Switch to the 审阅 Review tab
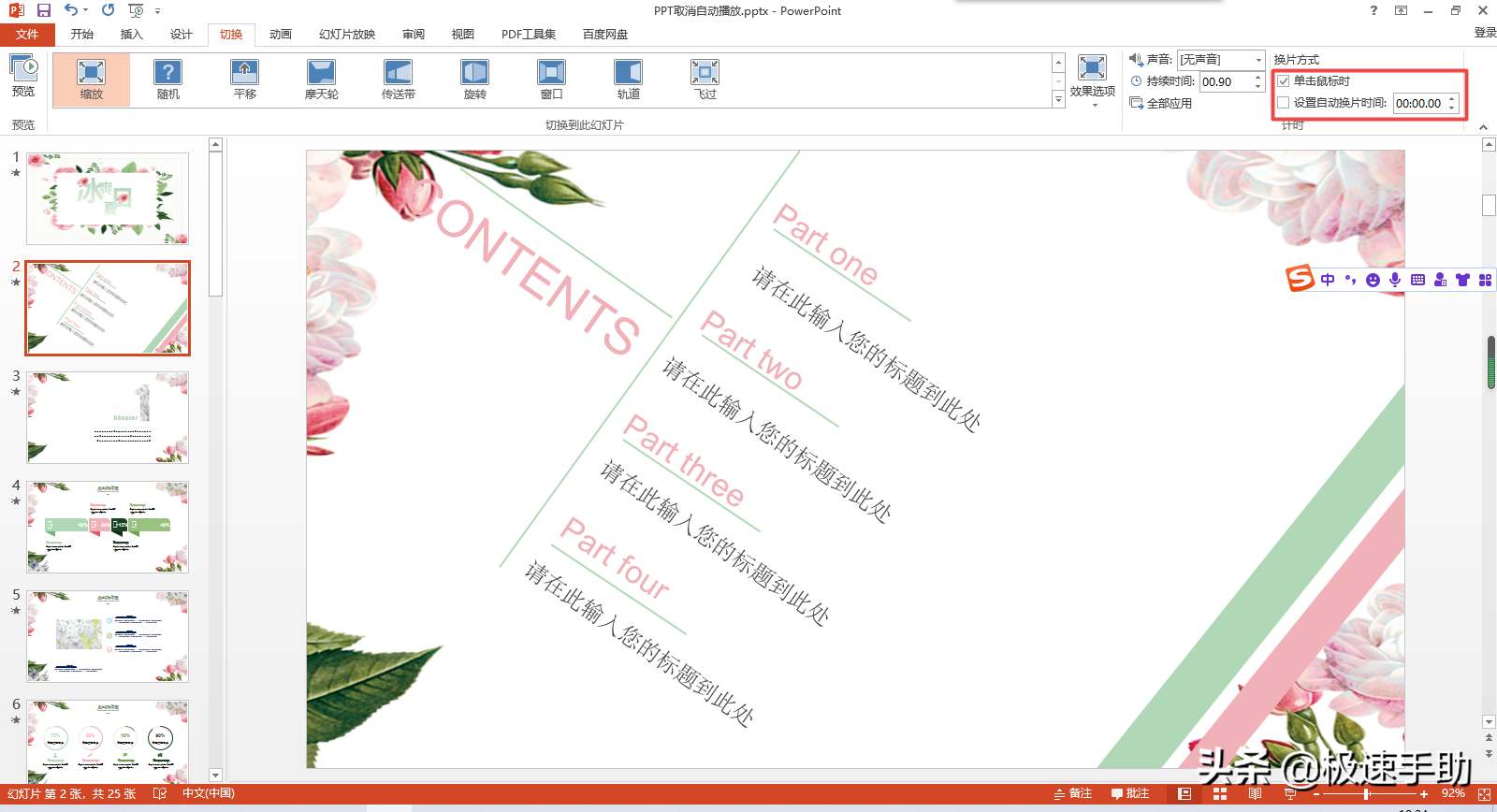Image resolution: width=1497 pixels, height=812 pixels. (x=414, y=35)
